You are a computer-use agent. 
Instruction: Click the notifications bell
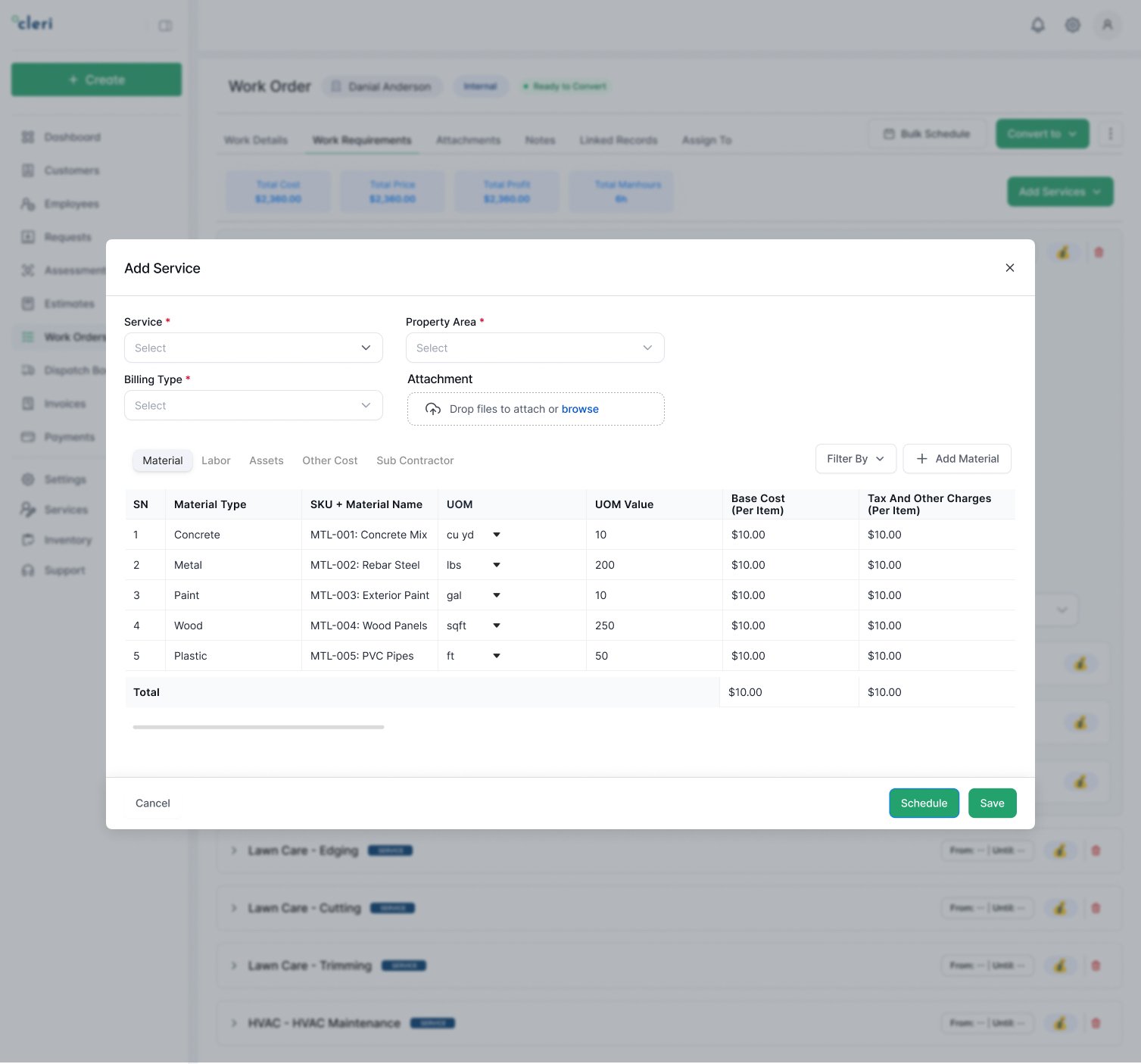(x=1037, y=25)
